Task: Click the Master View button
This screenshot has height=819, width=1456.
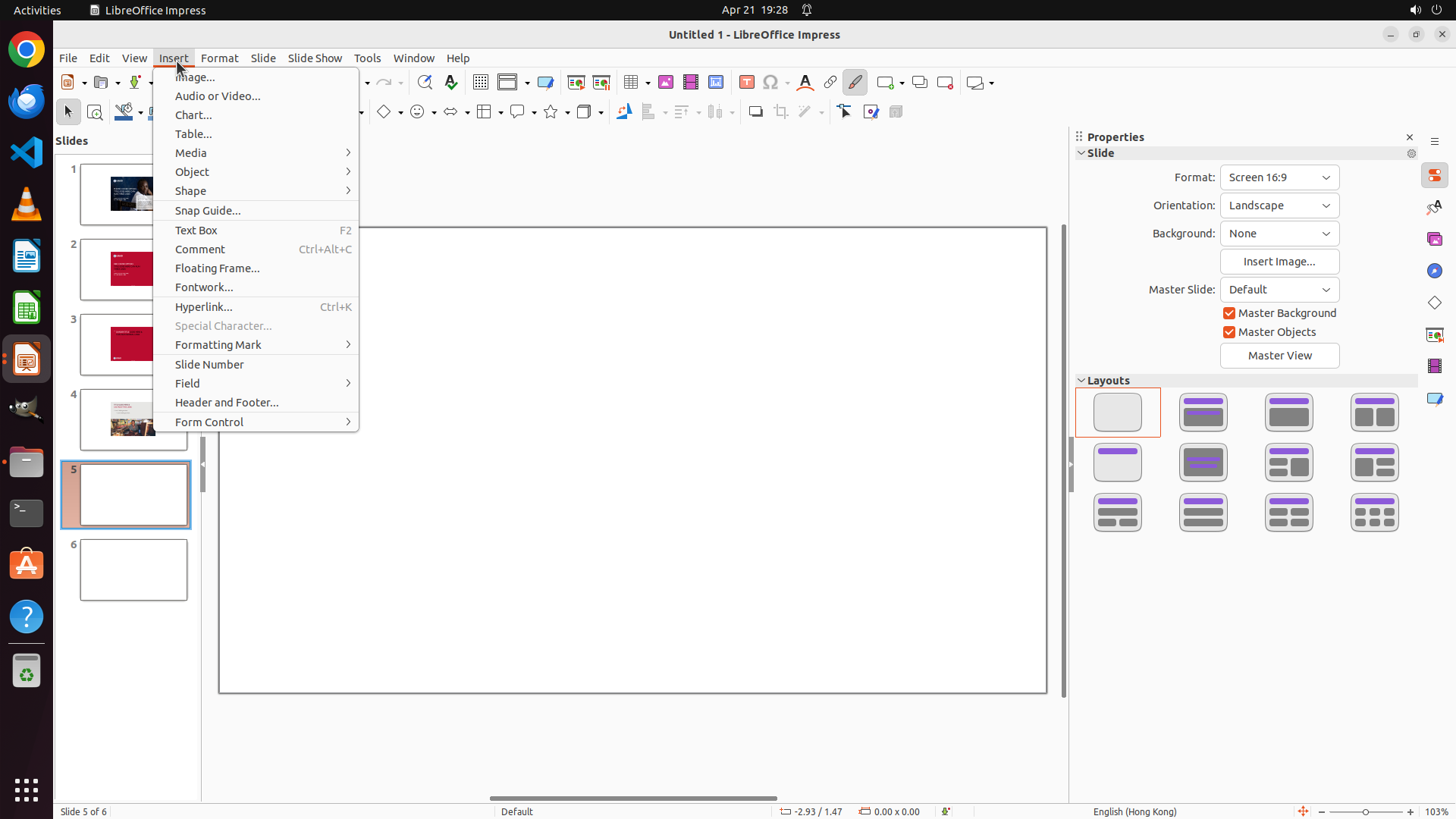Action: pyautogui.click(x=1279, y=356)
